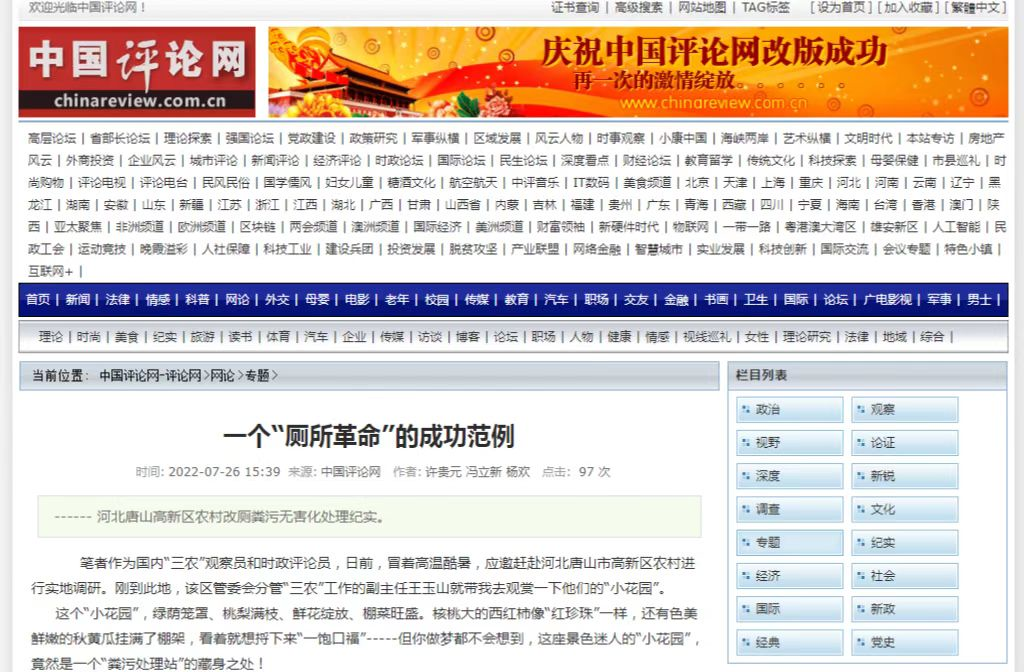Select the 观察 column button
Viewport: 1024px width, 672px height.
click(904, 410)
